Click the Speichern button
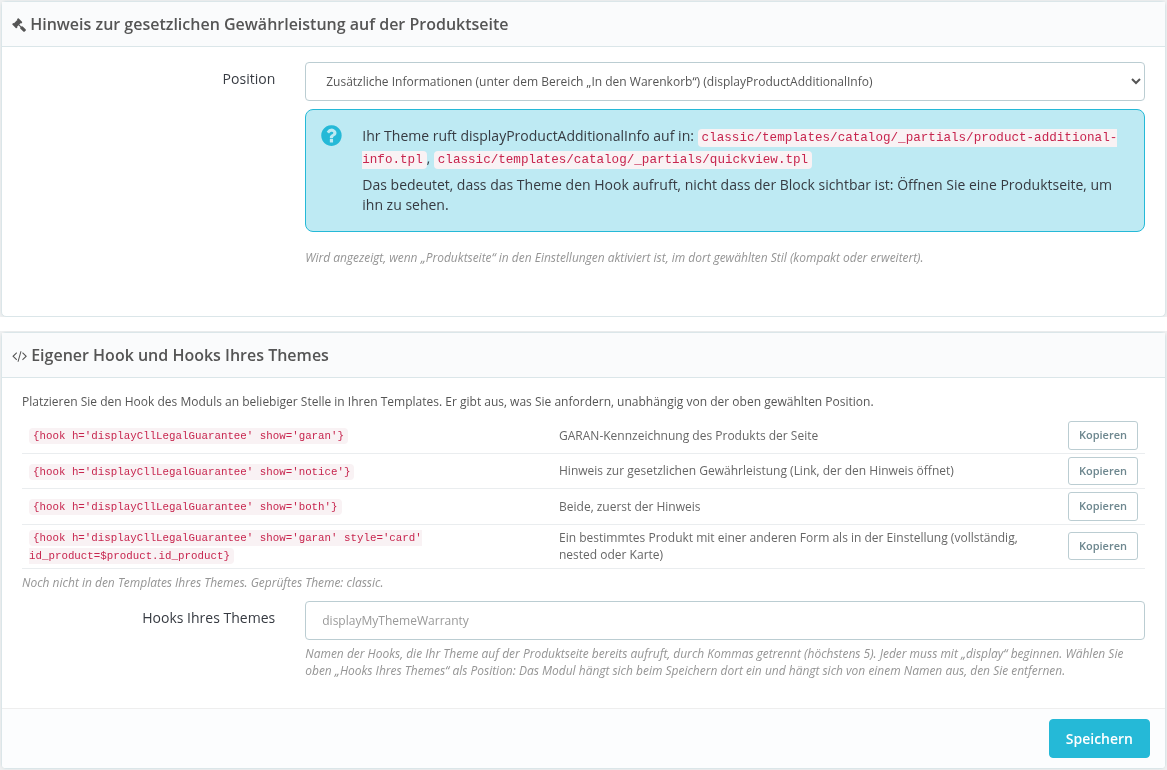The width and height of the screenshot is (1167, 770). tap(1099, 739)
